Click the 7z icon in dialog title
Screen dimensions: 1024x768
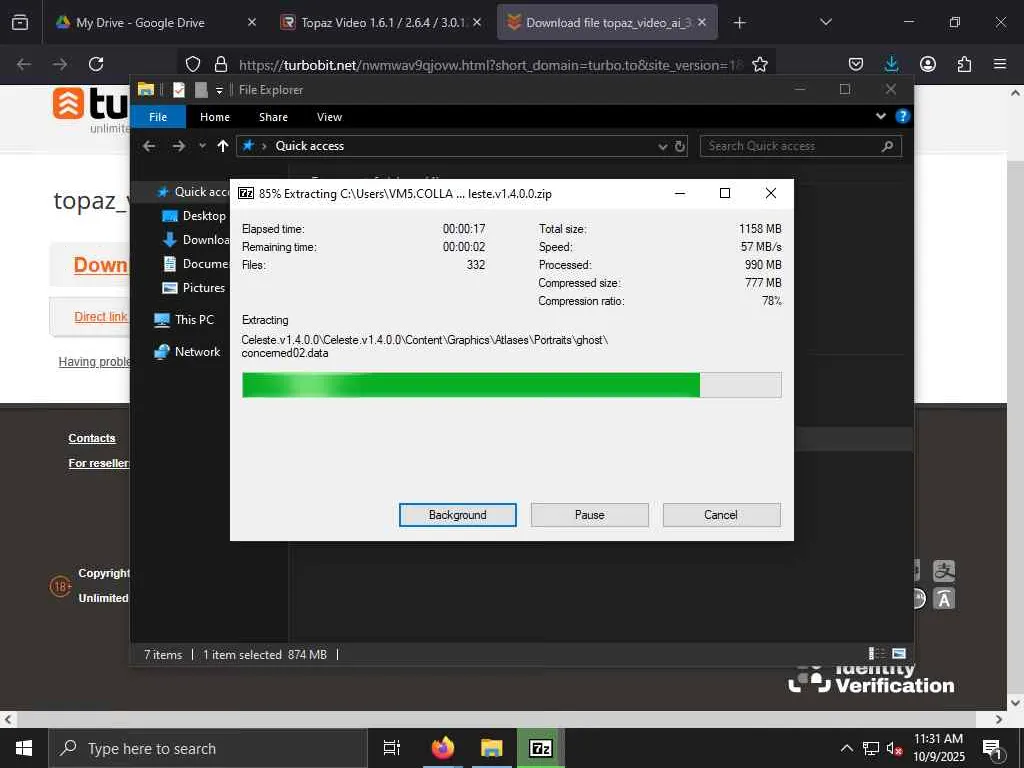click(246, 193)
